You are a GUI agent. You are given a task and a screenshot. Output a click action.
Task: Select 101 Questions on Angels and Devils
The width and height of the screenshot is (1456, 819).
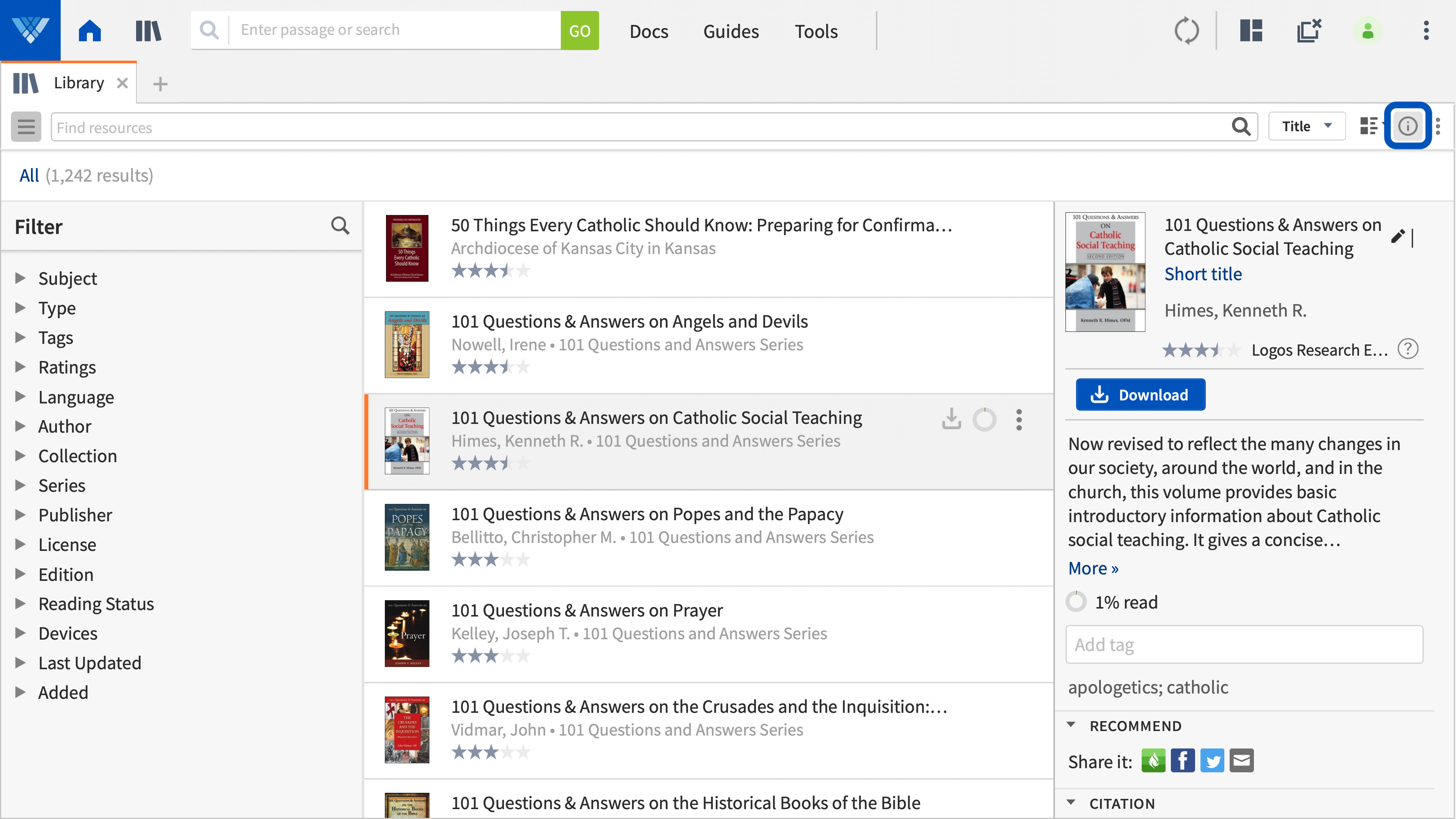tap(709, 345)
